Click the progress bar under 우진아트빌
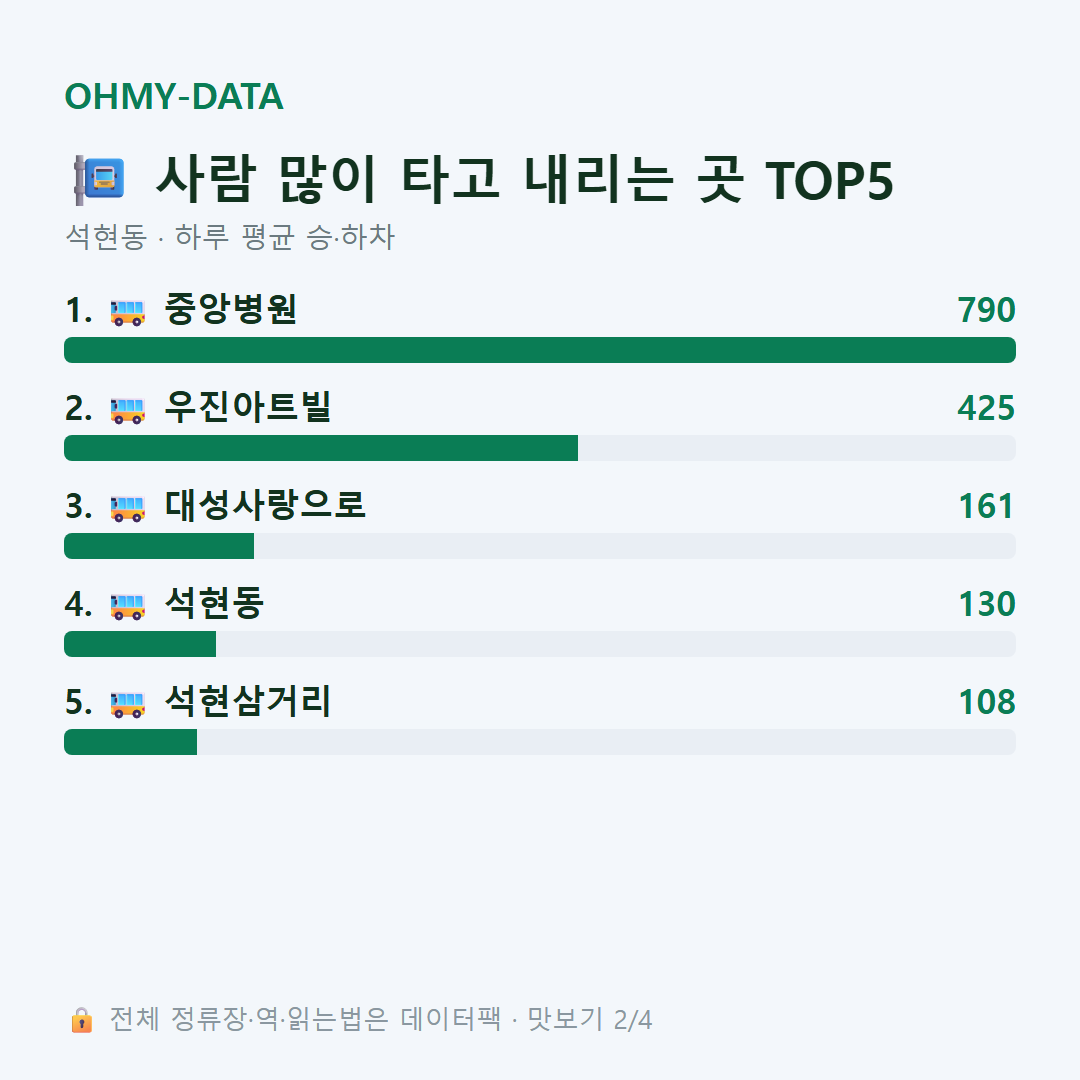 (540, 448)
